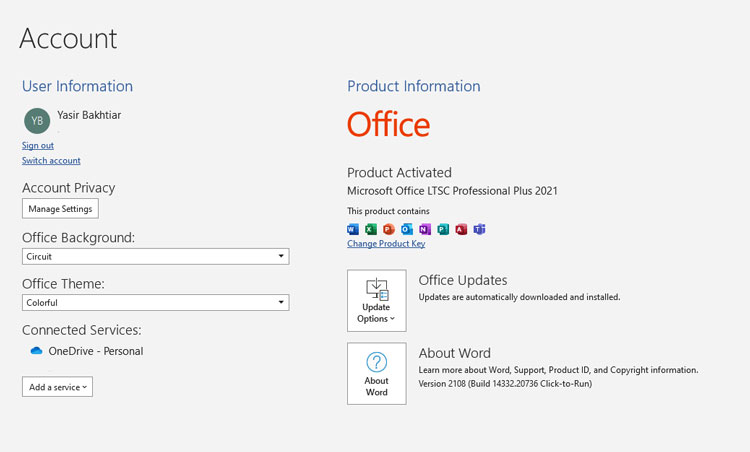This screenshot has height=452, width=750.
Task: Click the This product contains label
Action: pyautogui.click(x=388, y=211)
